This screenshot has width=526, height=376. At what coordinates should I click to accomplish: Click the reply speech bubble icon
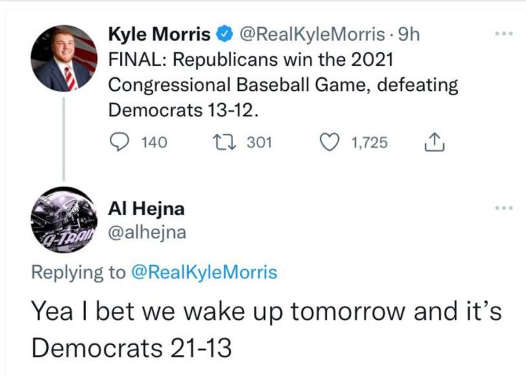119,142
